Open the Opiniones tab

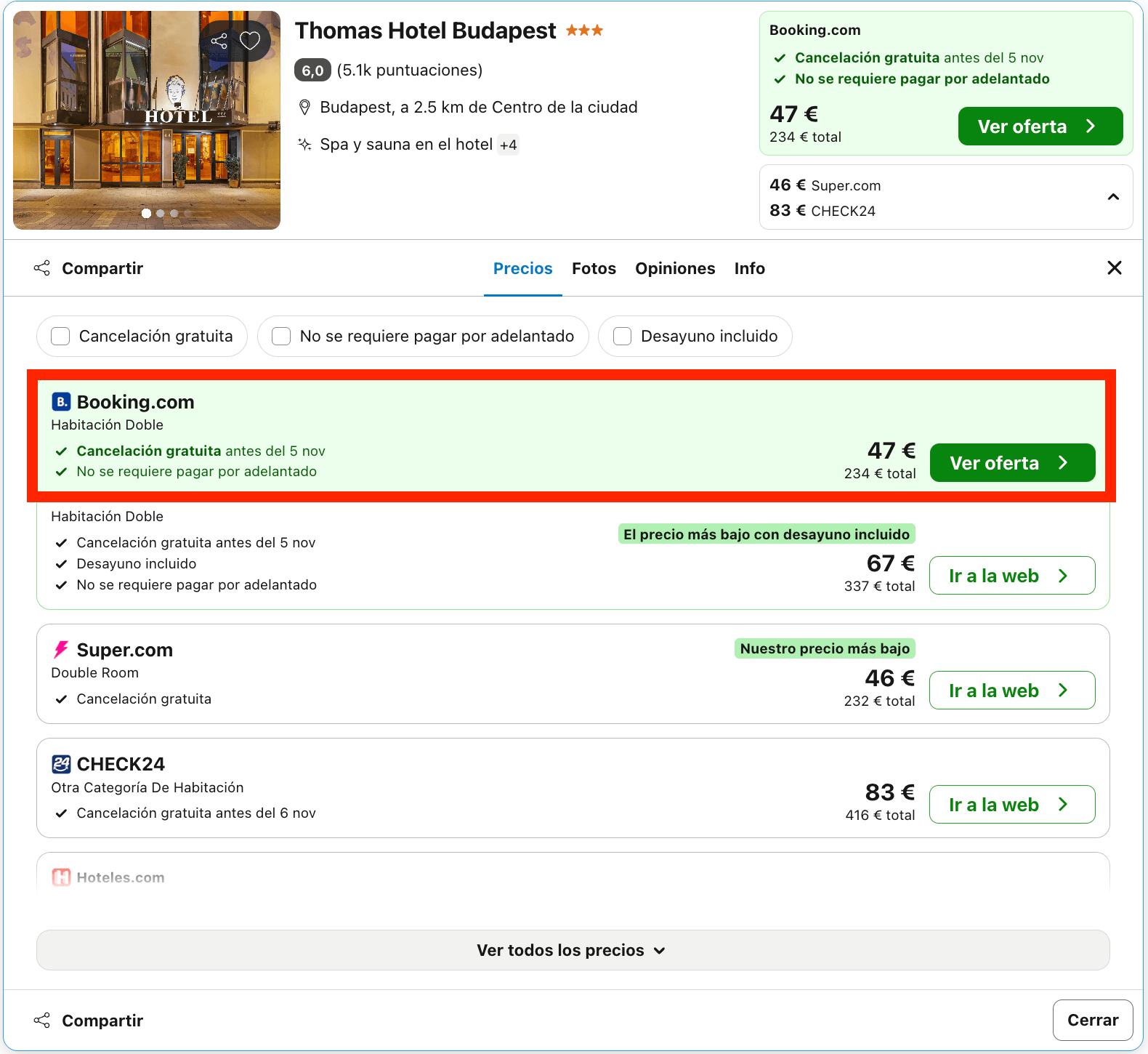point(675,268)
